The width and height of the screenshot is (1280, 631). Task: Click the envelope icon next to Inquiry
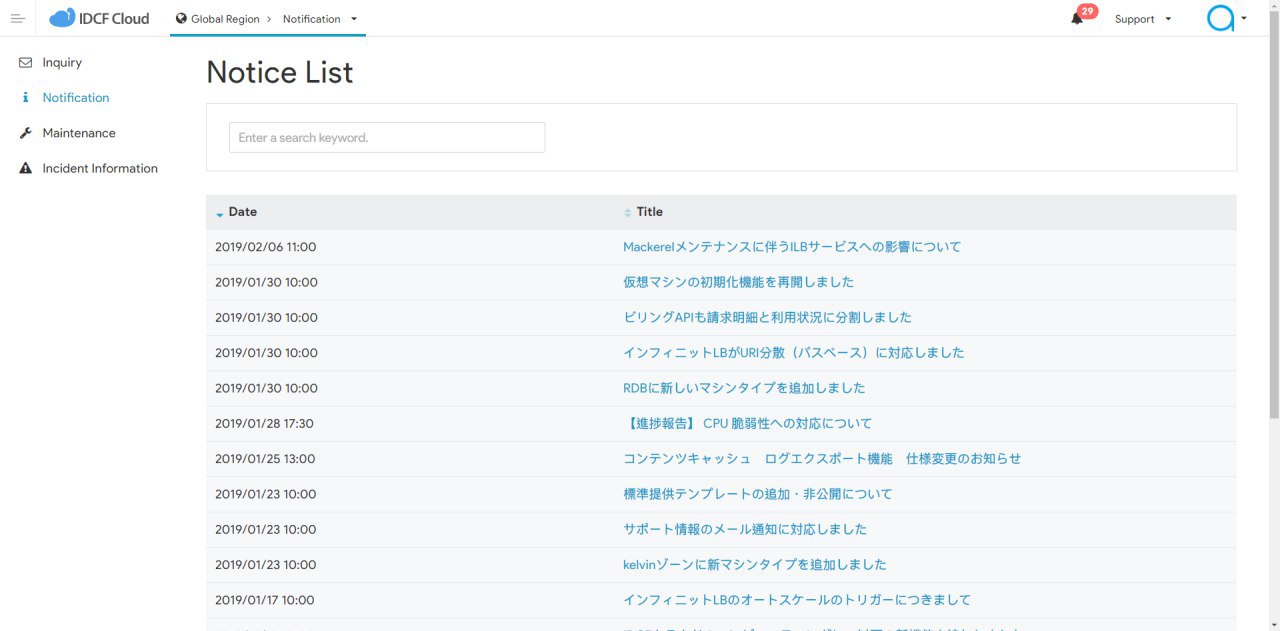pyautogui.click(x=25, y=62)
